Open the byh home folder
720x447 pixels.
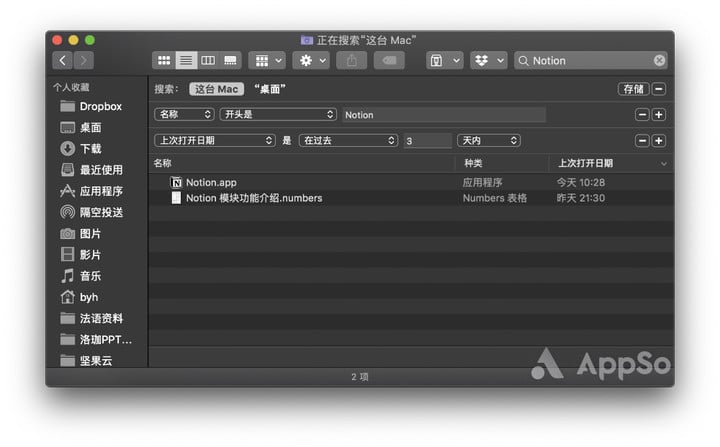(x=97, y=297)
